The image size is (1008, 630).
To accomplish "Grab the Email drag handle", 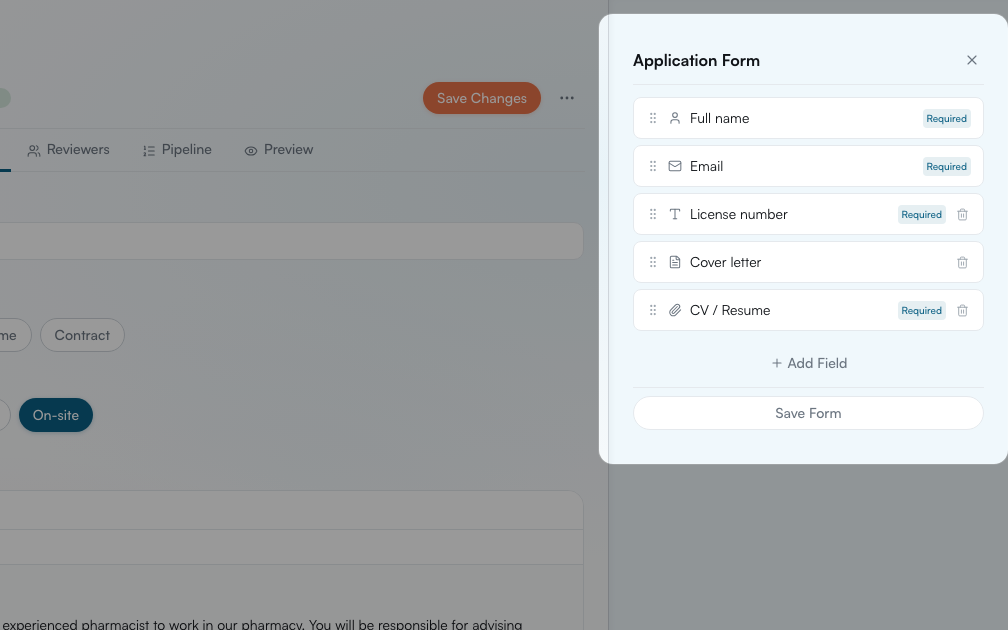I will point(652,166).
